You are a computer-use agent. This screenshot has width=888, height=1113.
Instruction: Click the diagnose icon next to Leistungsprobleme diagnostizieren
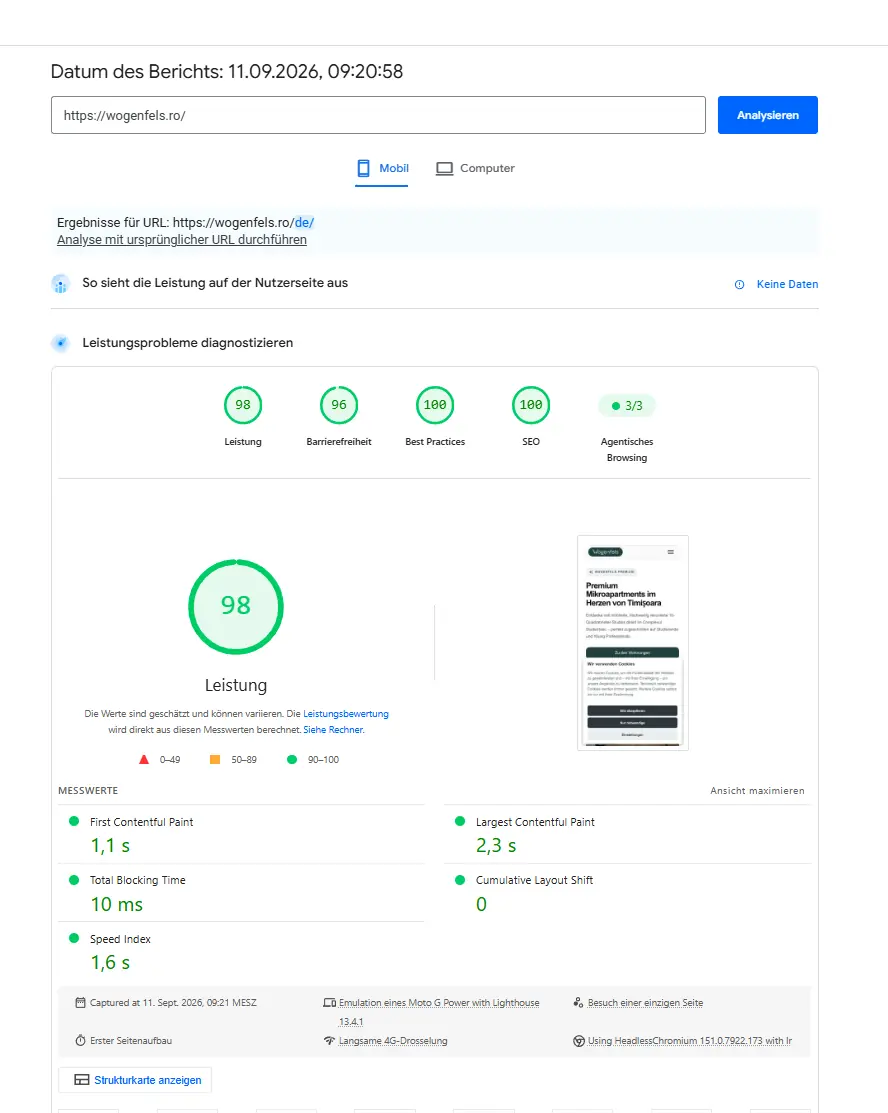[x=61, y=344]
